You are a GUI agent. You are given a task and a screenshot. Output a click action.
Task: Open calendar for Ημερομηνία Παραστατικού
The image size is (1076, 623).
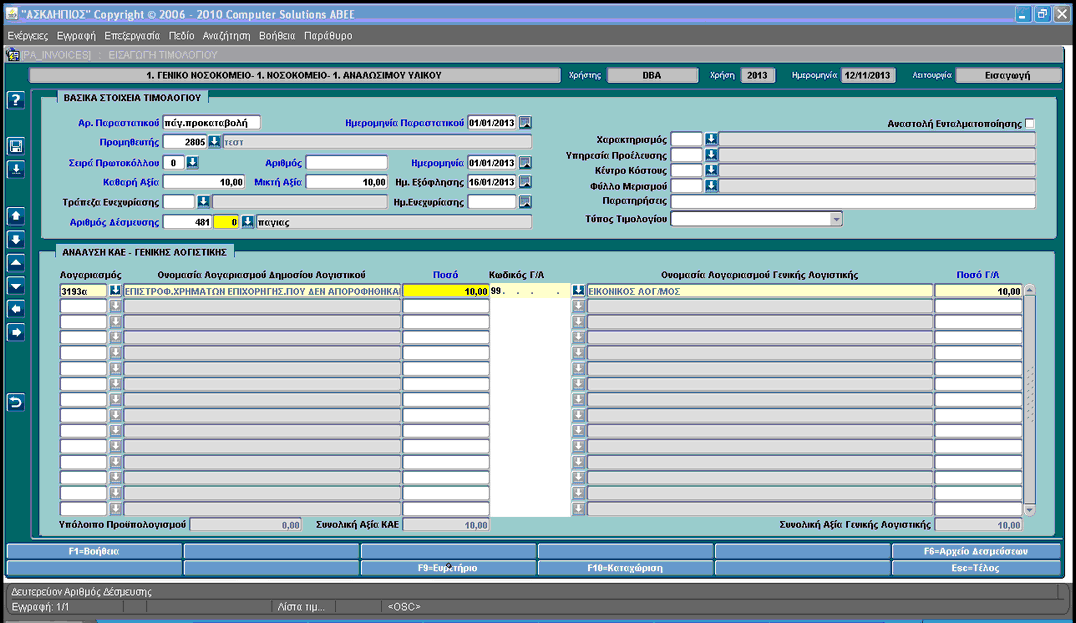coord(525,123)
